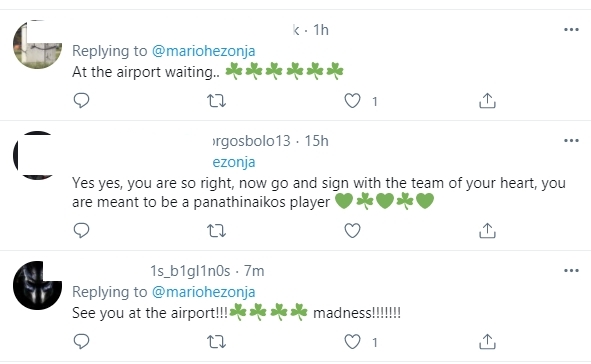Open the 1s_b1gl1n0s user profile handle

pos(190,271)
